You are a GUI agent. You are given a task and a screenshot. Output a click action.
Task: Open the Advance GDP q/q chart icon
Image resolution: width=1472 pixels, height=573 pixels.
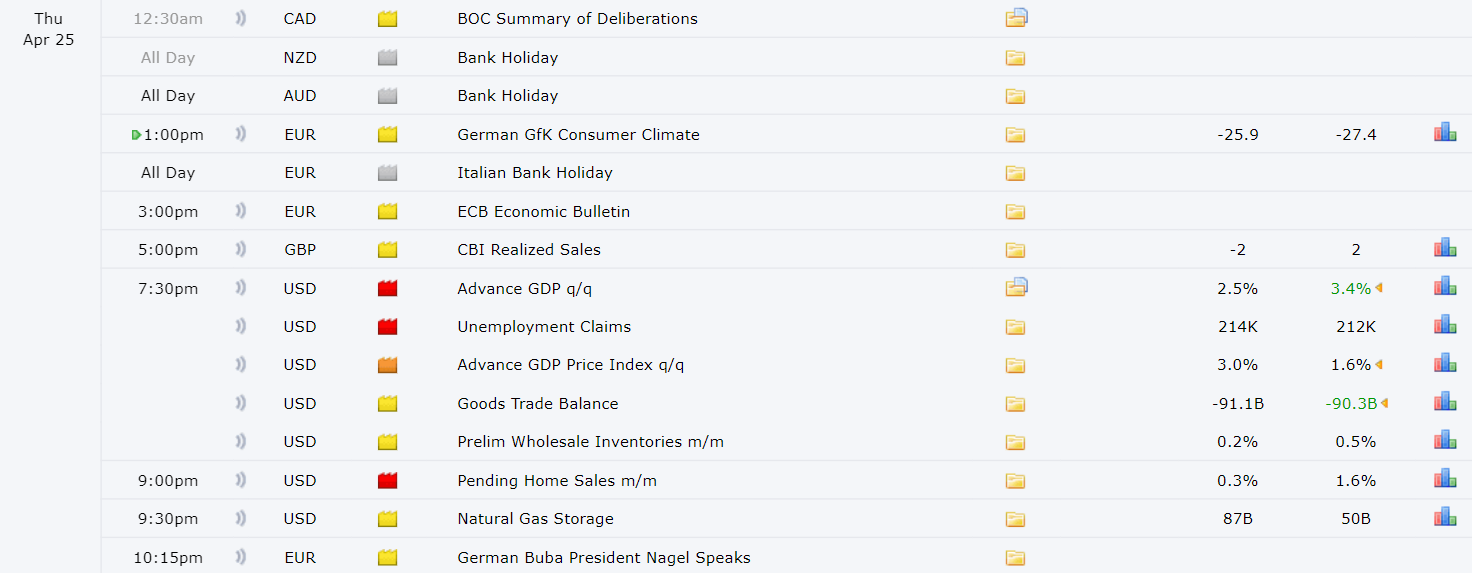[1445, 287]
